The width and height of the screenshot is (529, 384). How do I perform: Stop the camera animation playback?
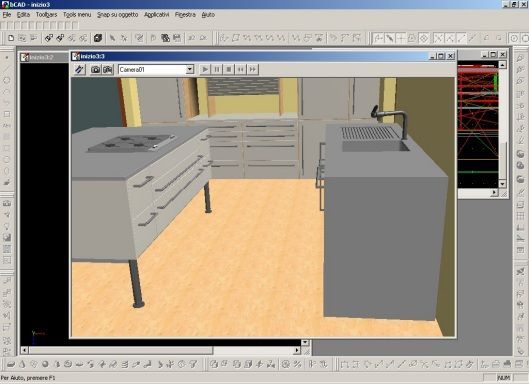click(228, 70)
